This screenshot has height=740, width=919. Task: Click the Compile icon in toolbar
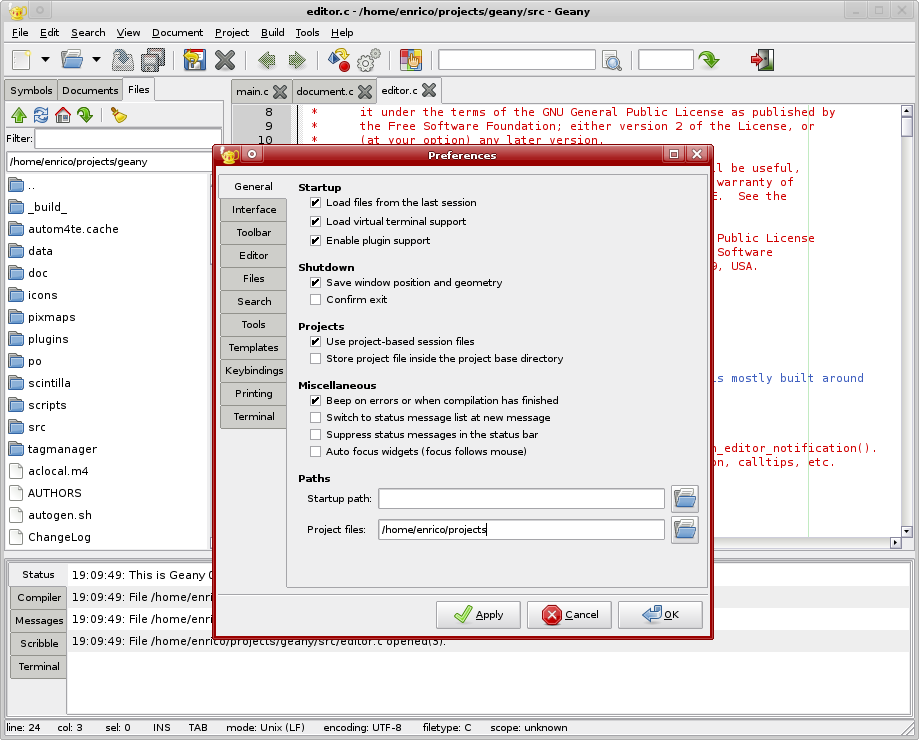(339, 60)
